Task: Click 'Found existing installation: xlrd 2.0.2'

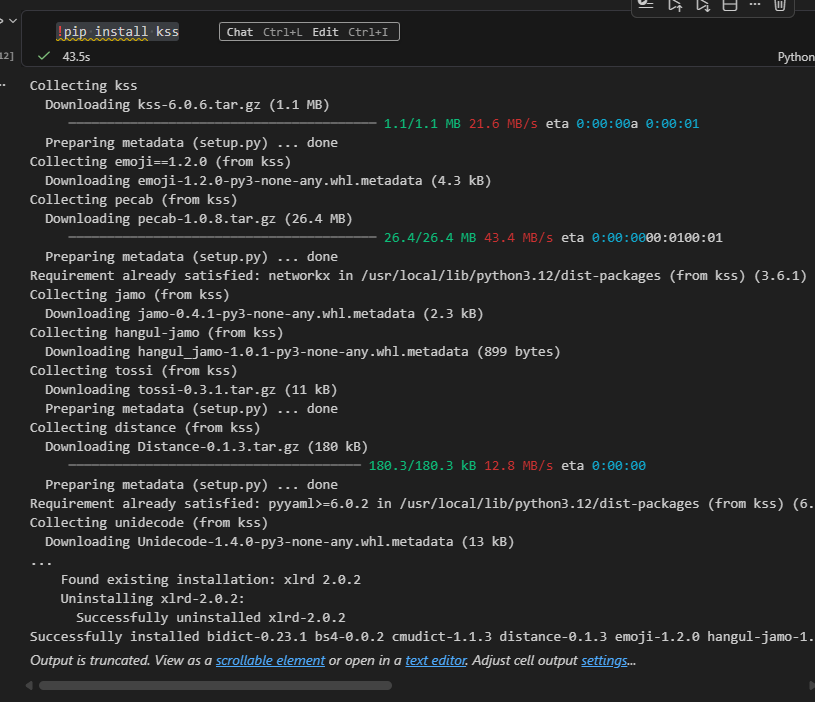Action: [x=211, y=580]
